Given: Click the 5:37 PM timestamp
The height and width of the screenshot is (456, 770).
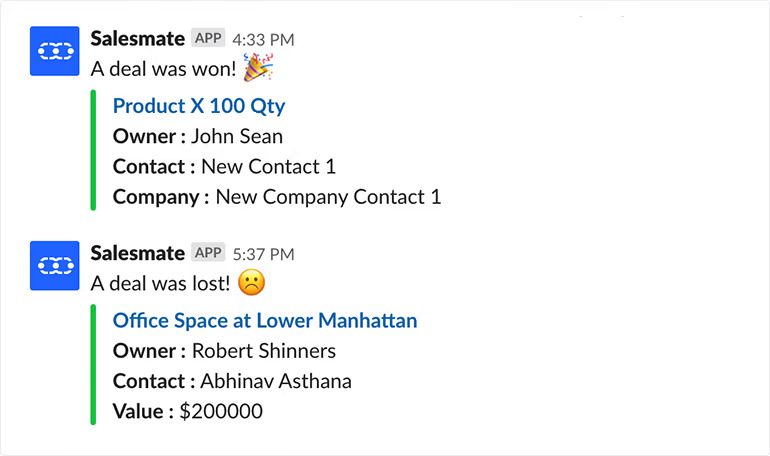Looking at the screenshot, I should (x=263, y=254).
